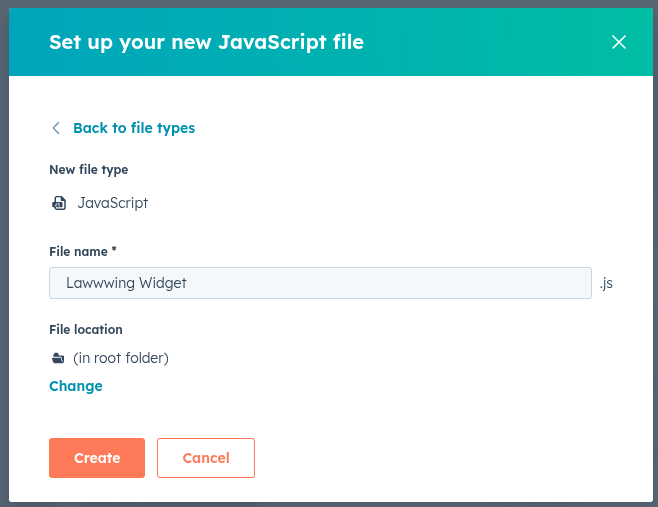Click the "New file type" label
The width and height of the screenshot is (658, 507).
pyautogui.click(x=89, y=170)
